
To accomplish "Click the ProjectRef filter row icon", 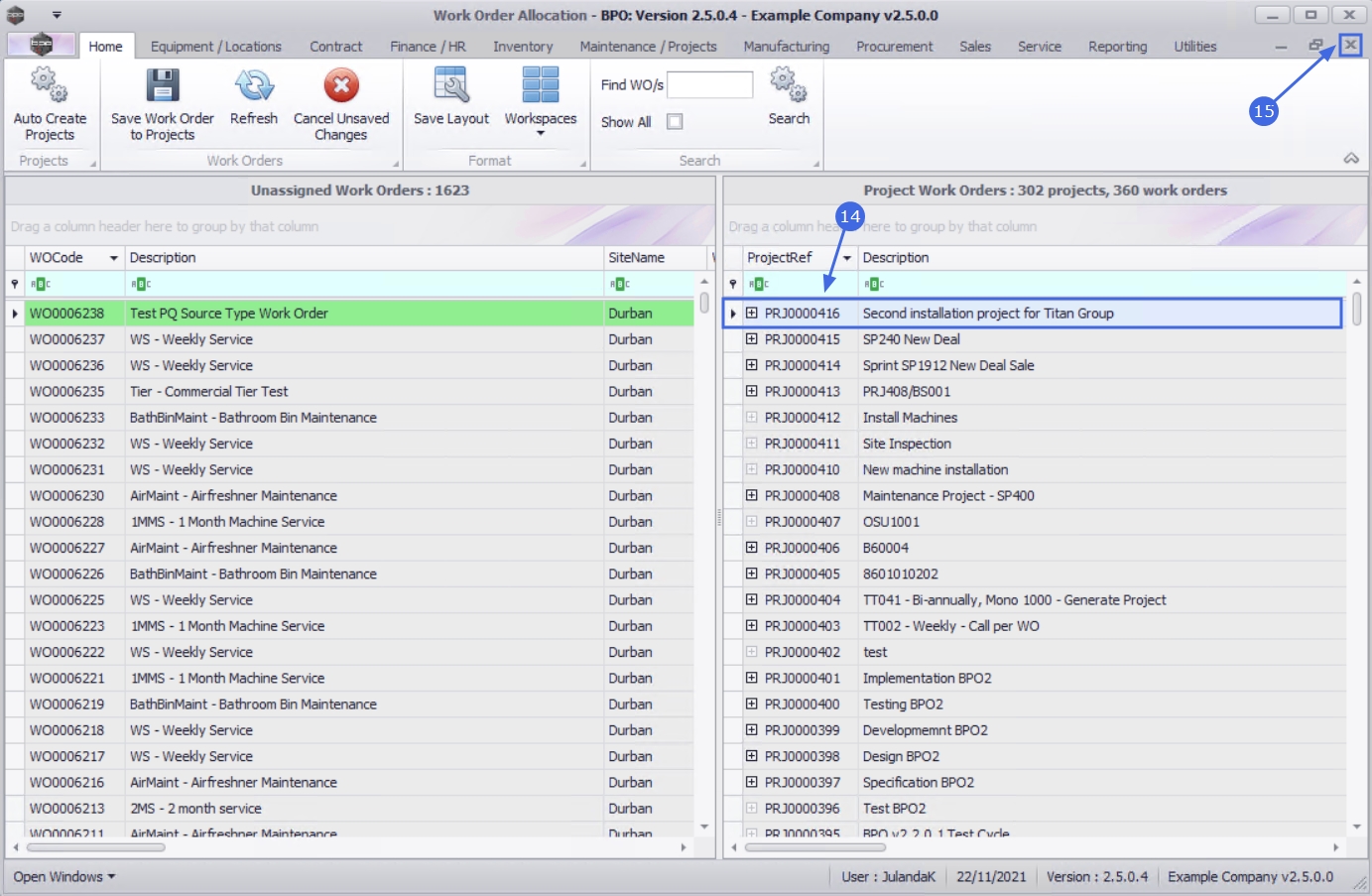I will 759,284.
